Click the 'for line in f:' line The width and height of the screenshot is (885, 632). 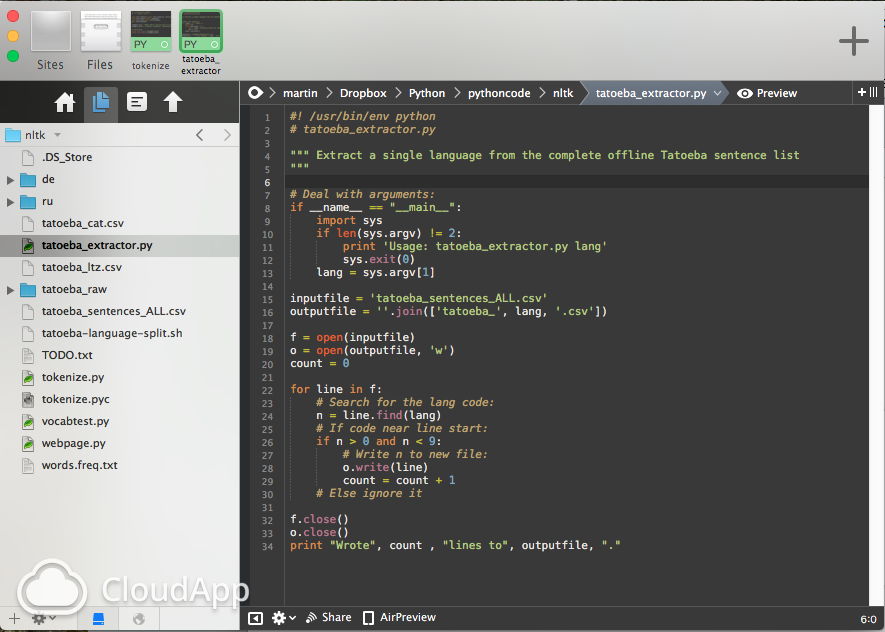(336, 389)
